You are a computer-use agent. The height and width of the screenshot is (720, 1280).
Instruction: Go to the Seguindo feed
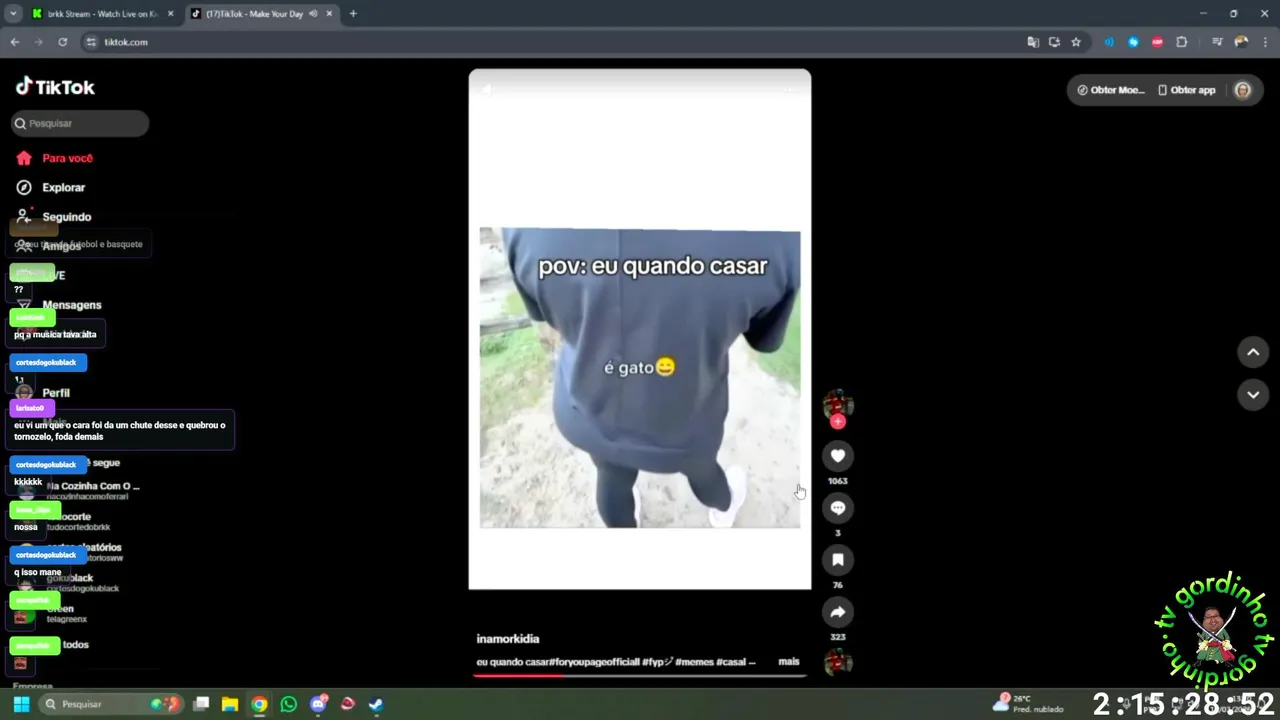click(x=66, y=217)
